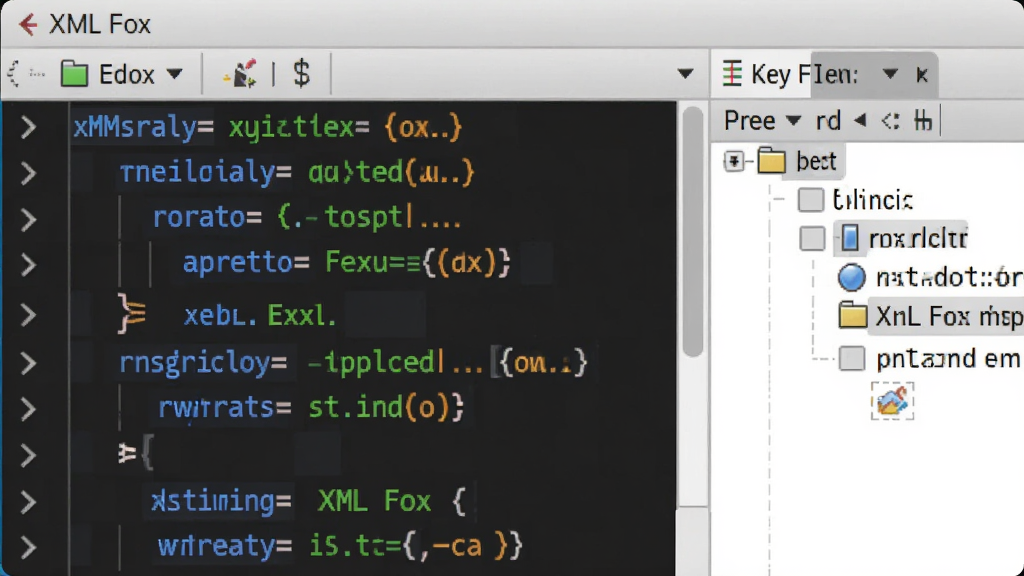Expand the xMMsraly code line chevron

pyautogui.click(x=27, y=127)
